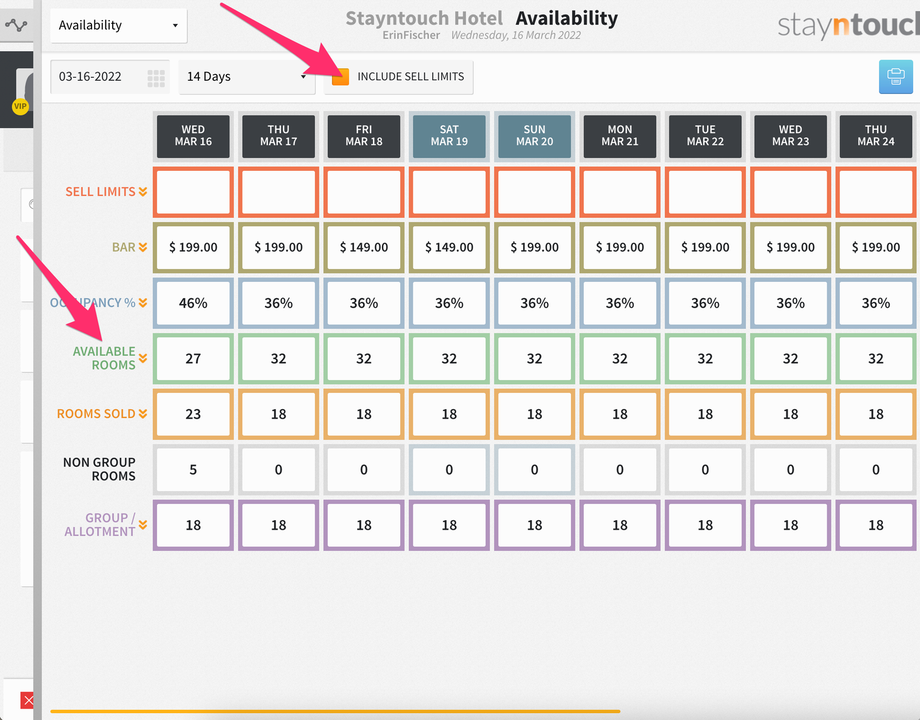
Task: Expand the Available Rooms row chevron
Action: pyautogui.click(x=143, y=359)
